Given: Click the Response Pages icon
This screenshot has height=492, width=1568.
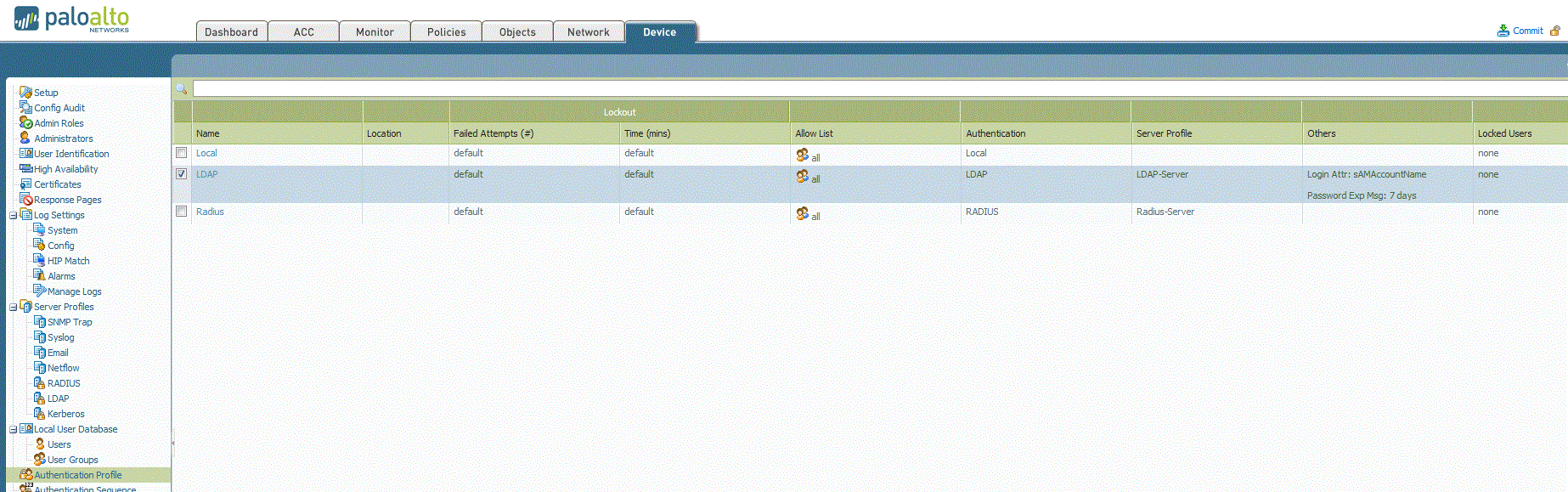Looking at the screenshot, I should click(25, 199).
